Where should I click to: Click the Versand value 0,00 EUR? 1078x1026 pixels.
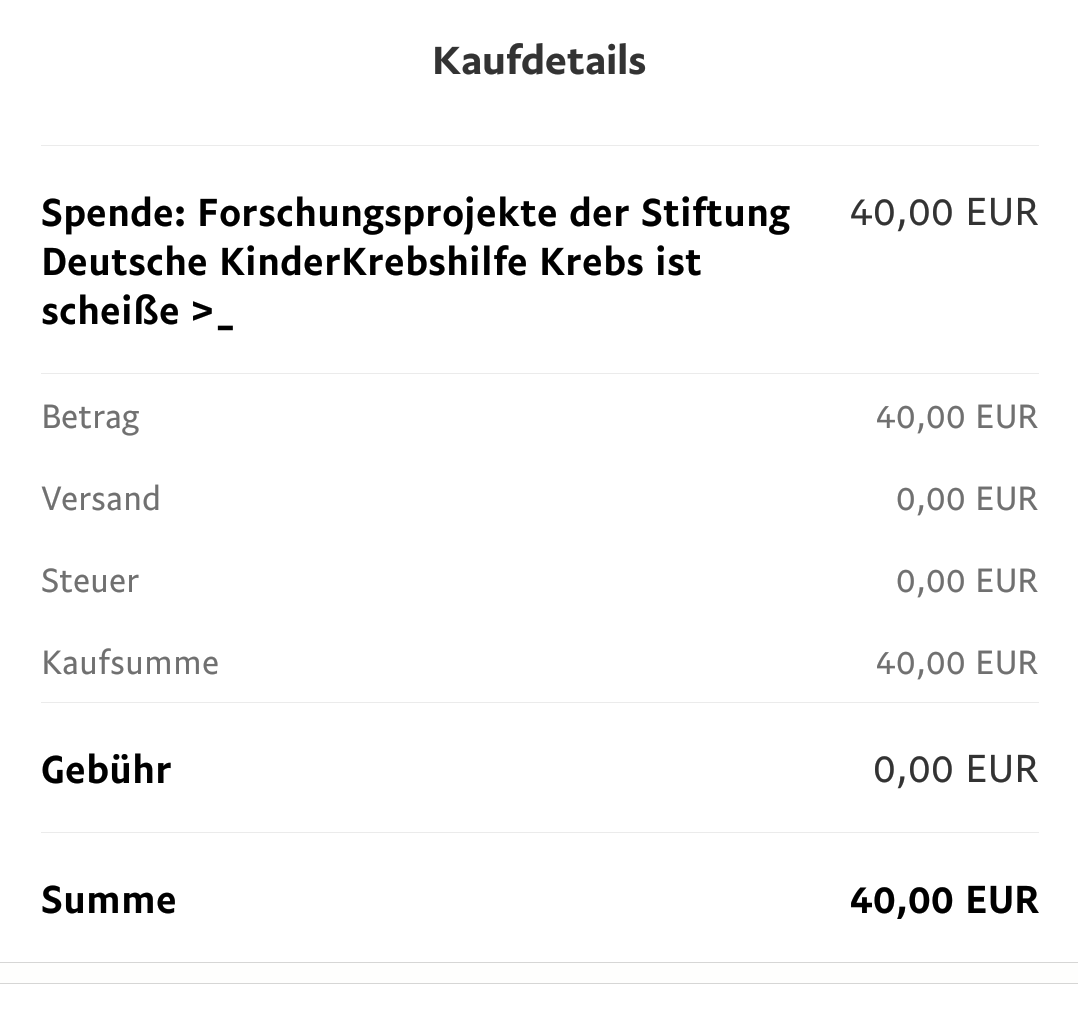point(967,499)
